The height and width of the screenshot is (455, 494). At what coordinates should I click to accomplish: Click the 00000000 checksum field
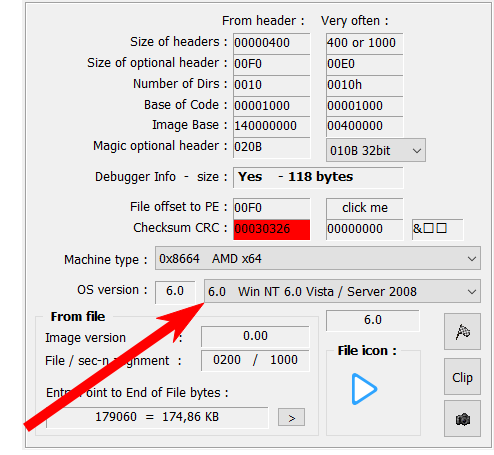[365, 229]
